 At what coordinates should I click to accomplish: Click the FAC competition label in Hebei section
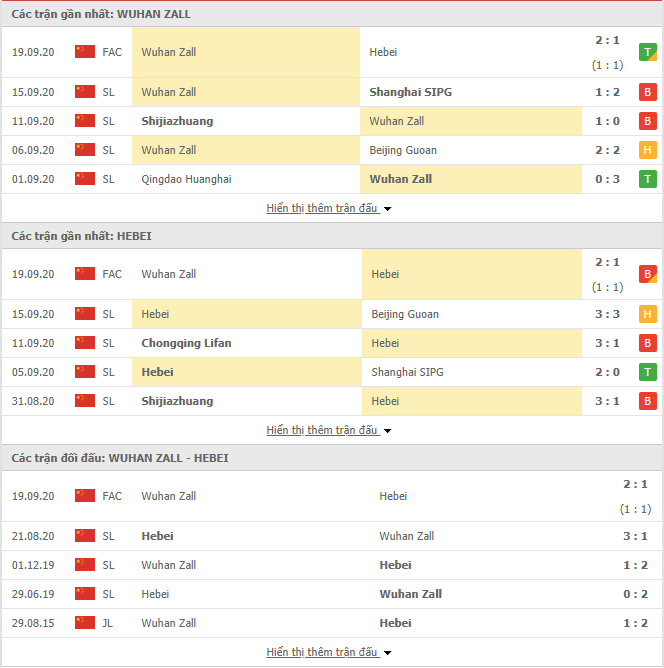pyautogui.click(x=112, y=274)
